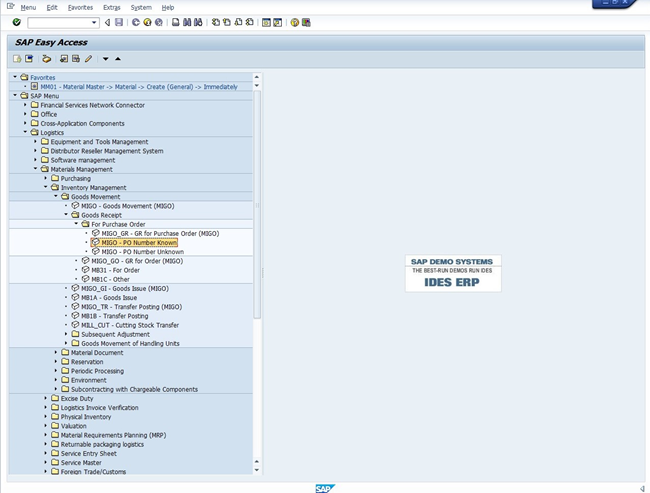Click the Next Page icon

238,22
